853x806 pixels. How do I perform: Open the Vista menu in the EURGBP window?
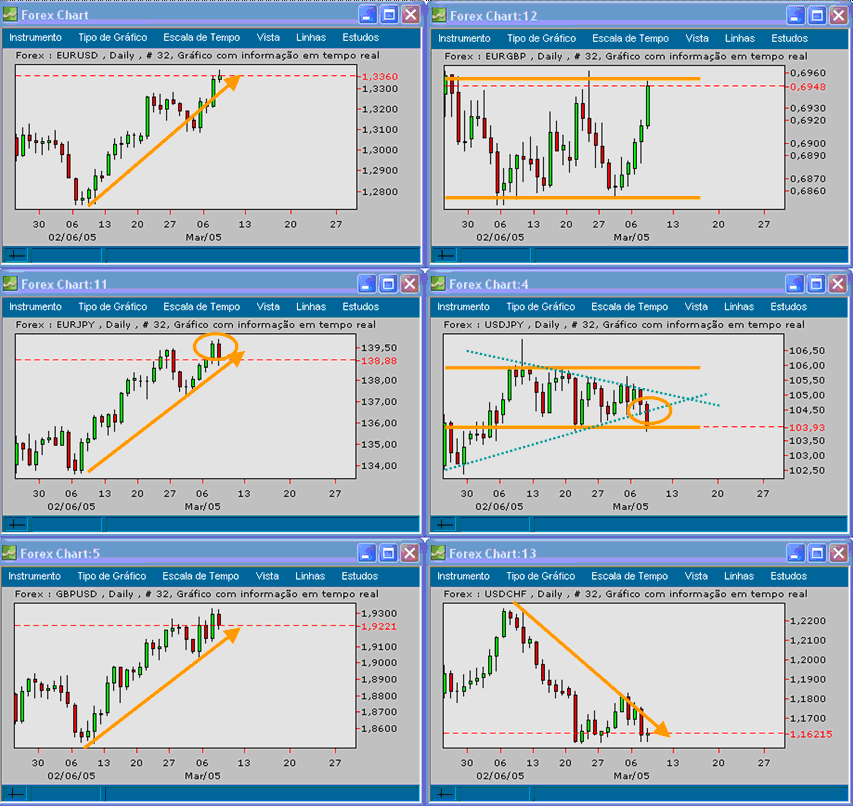pyautogui.click(x=696, y=37)
